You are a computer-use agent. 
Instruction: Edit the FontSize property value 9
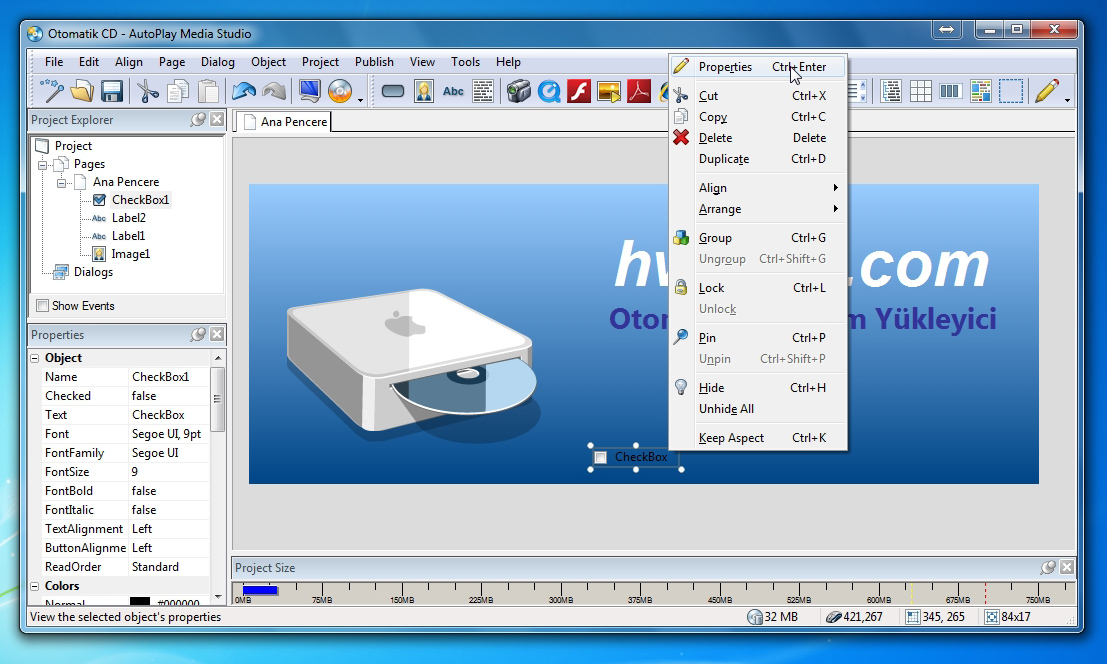(x=169, y=471)
